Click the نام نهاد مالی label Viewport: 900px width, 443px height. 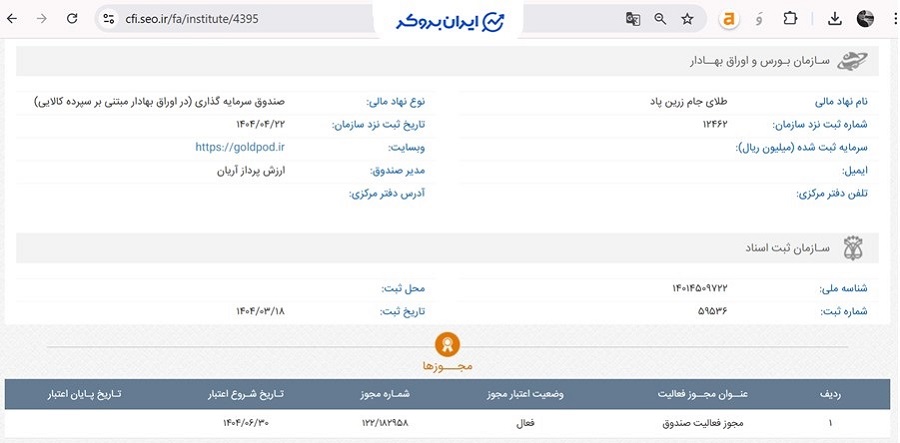point(841,102)
